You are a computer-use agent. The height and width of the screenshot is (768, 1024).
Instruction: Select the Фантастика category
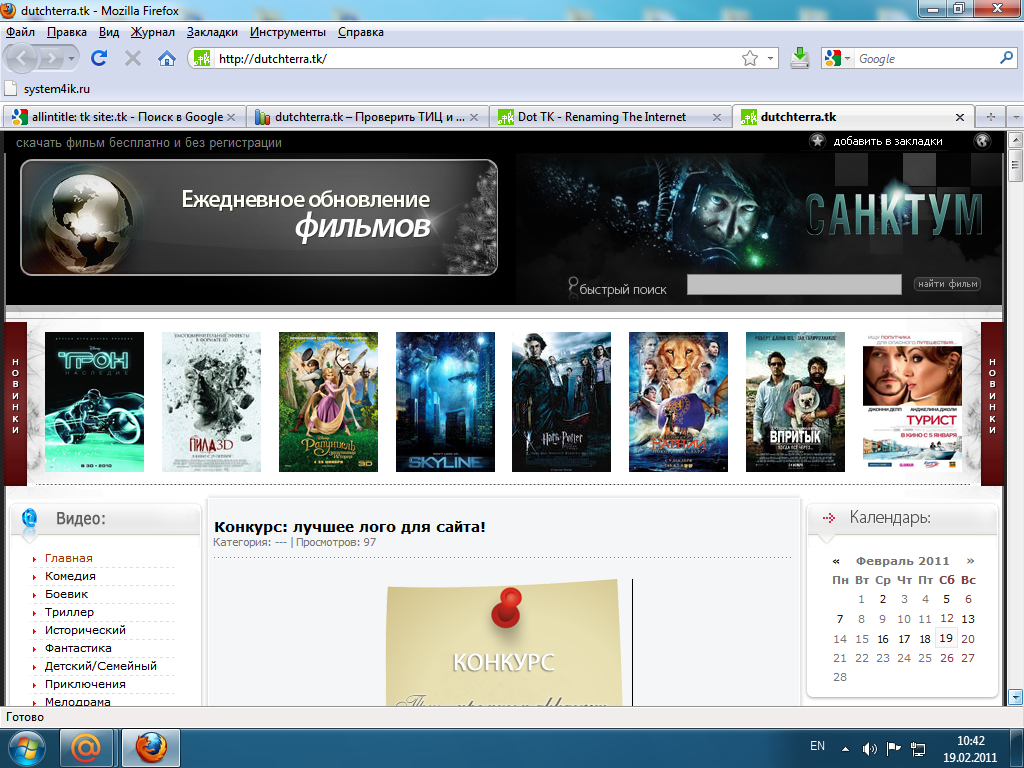(x=78, y=648)
